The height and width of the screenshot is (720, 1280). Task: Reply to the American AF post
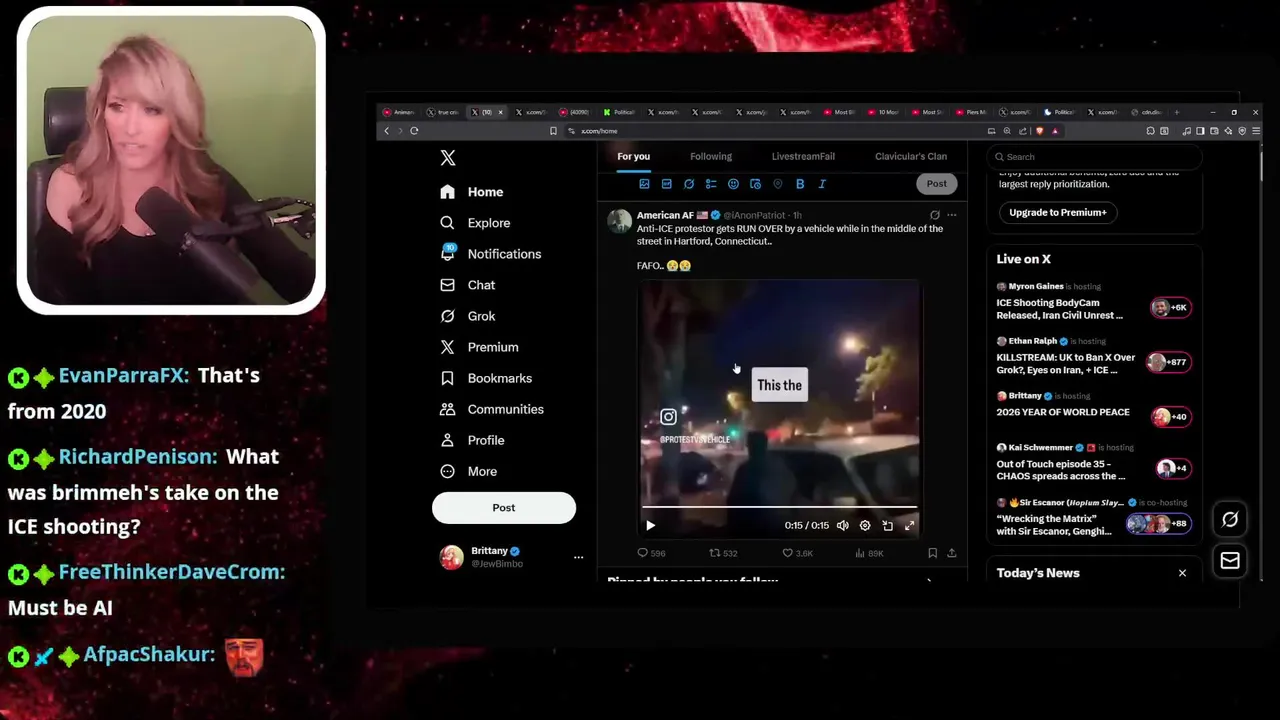(x=651, y=553)
